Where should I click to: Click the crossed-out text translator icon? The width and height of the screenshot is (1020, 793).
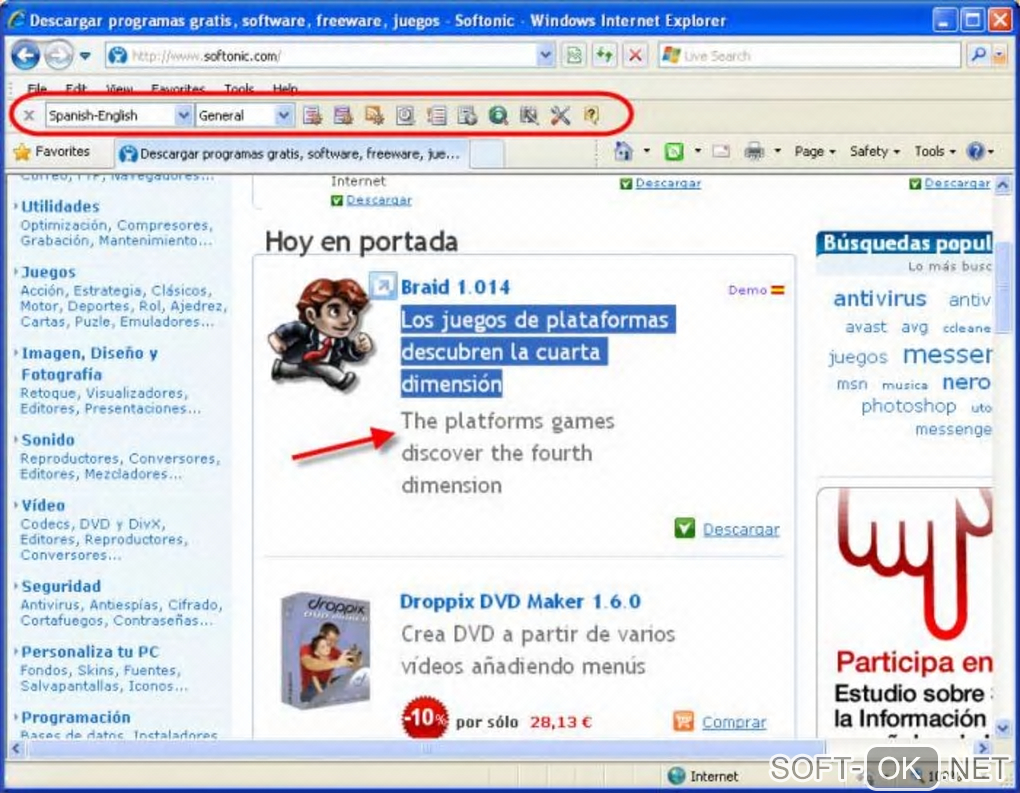[529, 116]
